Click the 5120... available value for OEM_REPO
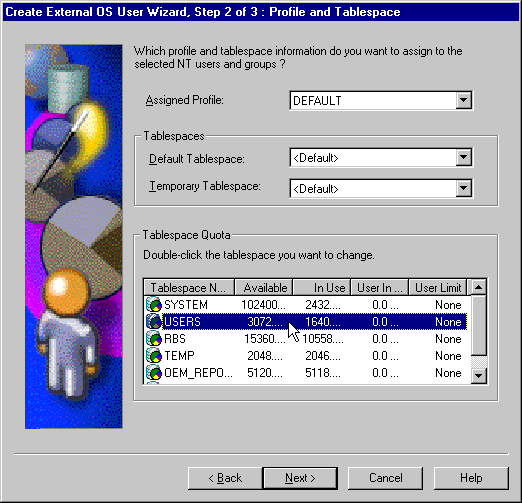 coord(265,373)
